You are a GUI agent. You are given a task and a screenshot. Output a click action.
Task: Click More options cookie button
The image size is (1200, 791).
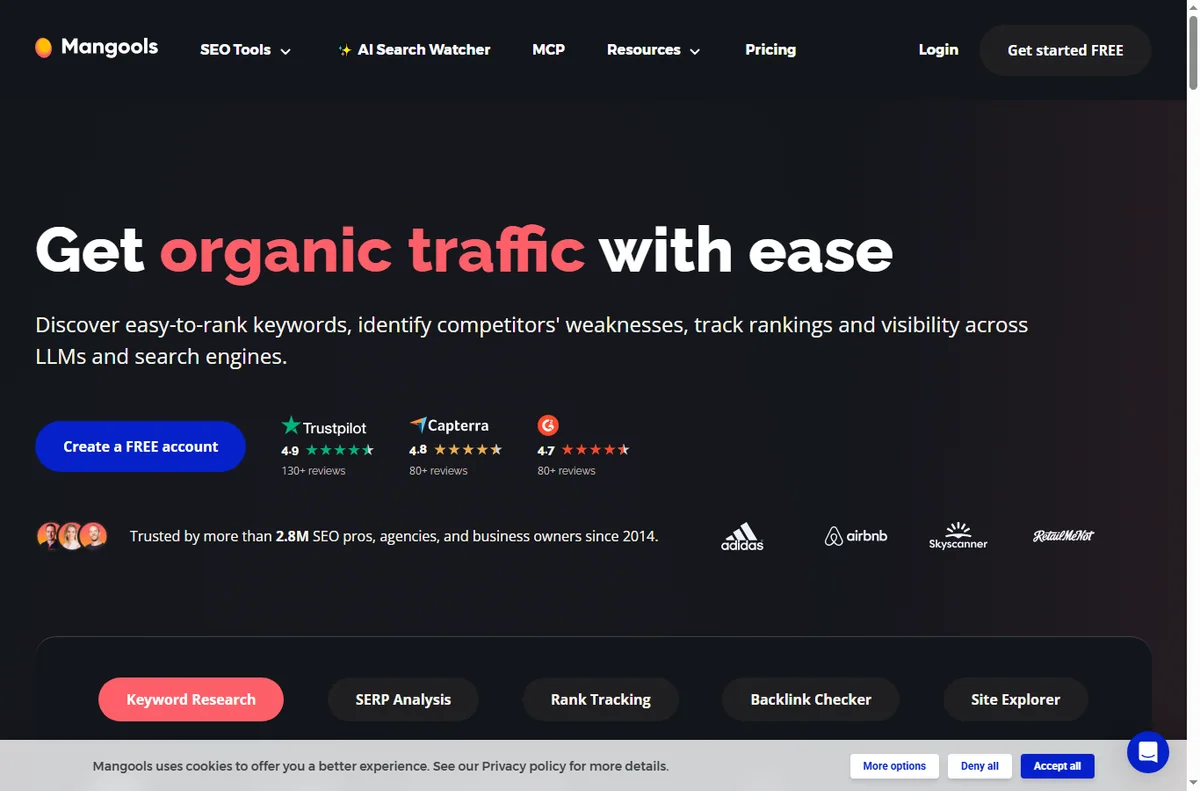coord(894,766)
